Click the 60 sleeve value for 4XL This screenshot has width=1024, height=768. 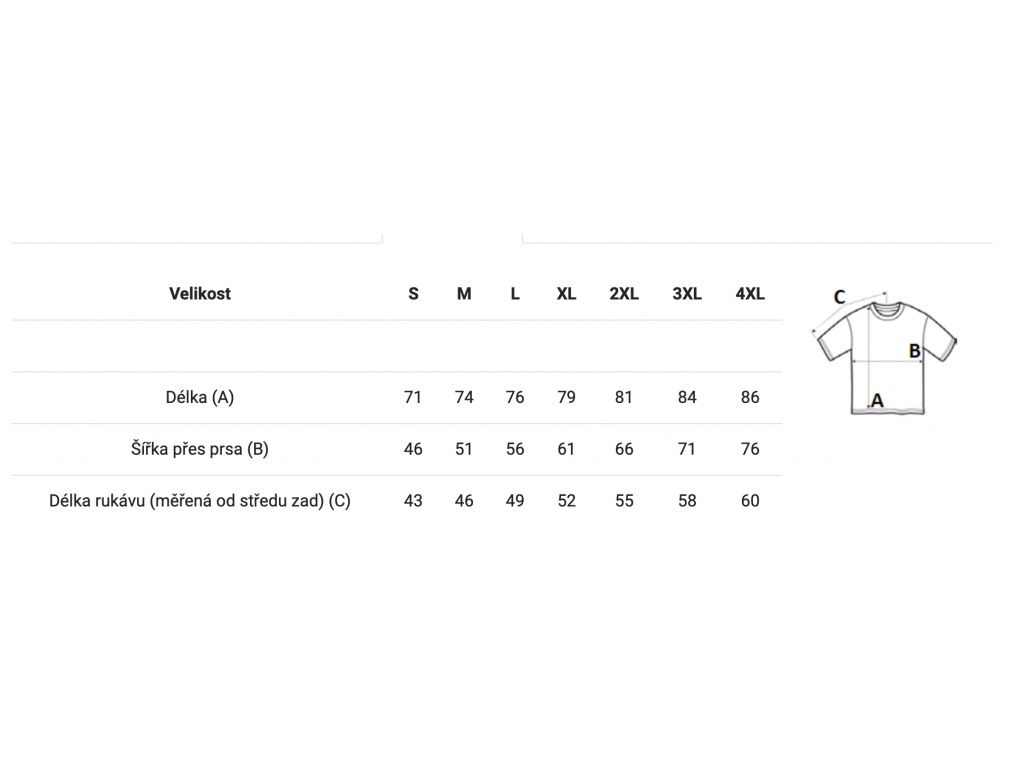[750, 501]
